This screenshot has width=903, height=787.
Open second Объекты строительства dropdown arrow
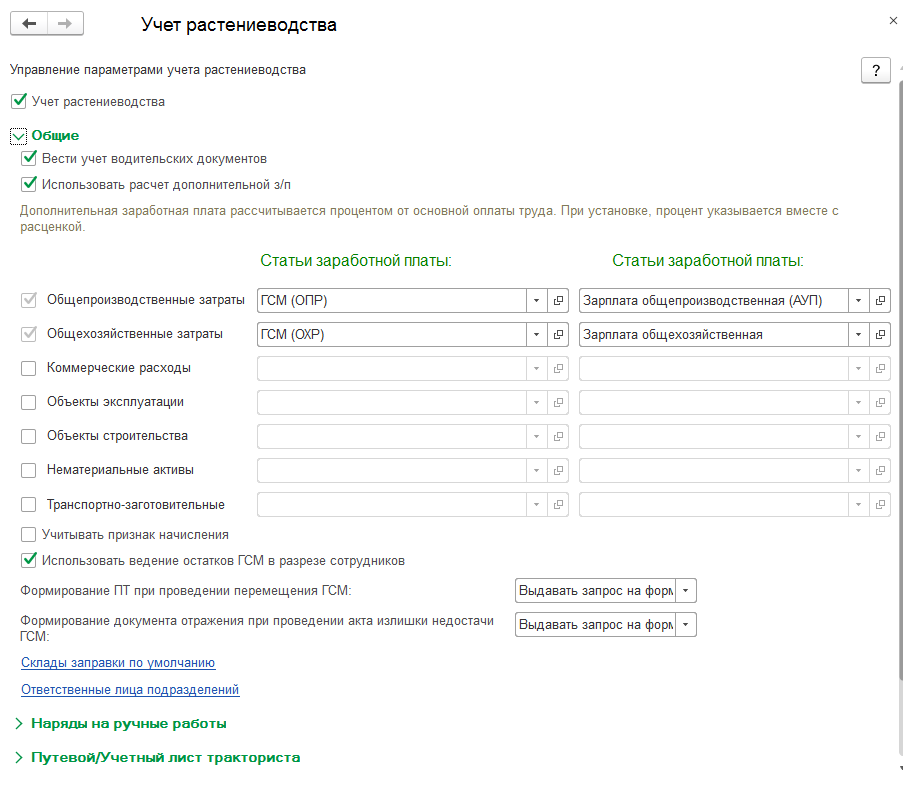[x=858, y=436]
